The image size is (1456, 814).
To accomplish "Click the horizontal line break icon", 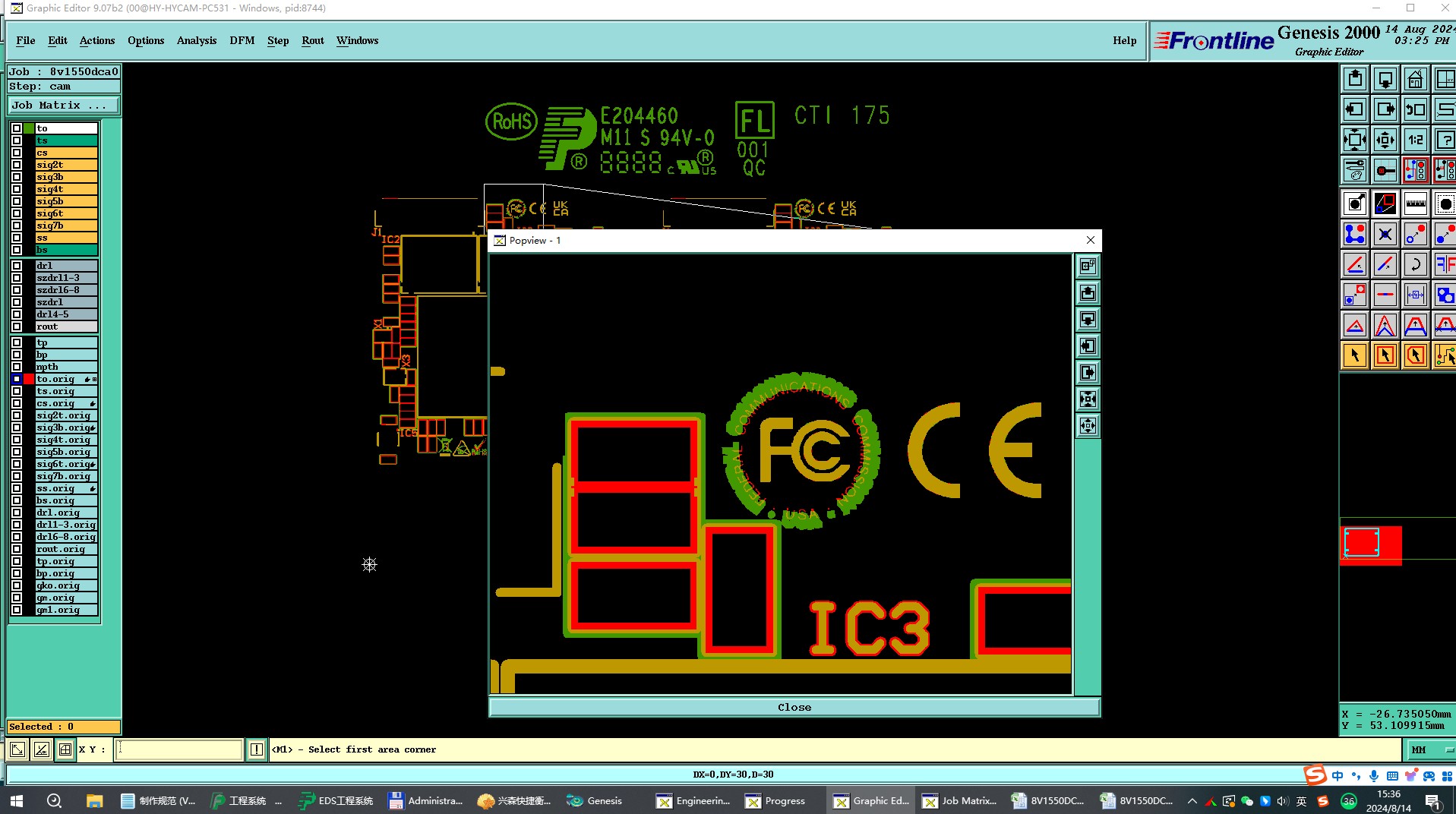I will tap(1385, 295).
